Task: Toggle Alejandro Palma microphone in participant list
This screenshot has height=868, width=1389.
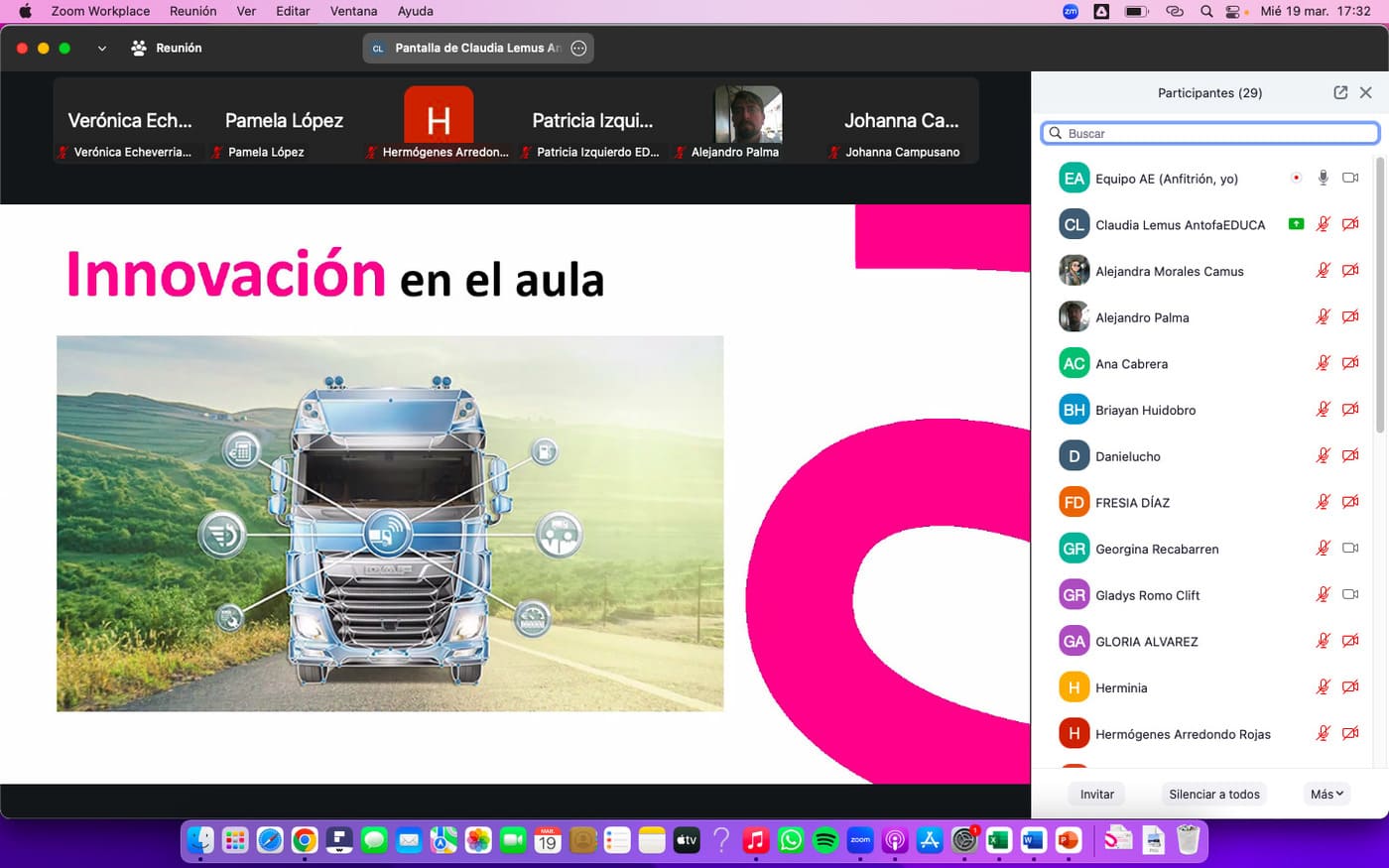Action: [x=1323, y=317]
